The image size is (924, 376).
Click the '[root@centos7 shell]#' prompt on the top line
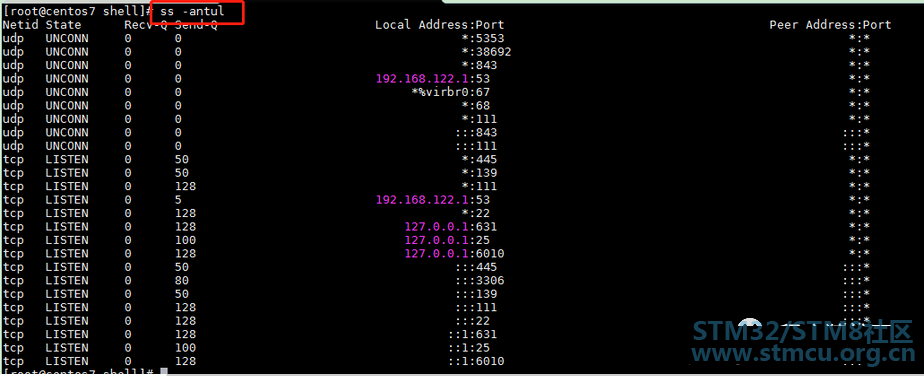77,11
